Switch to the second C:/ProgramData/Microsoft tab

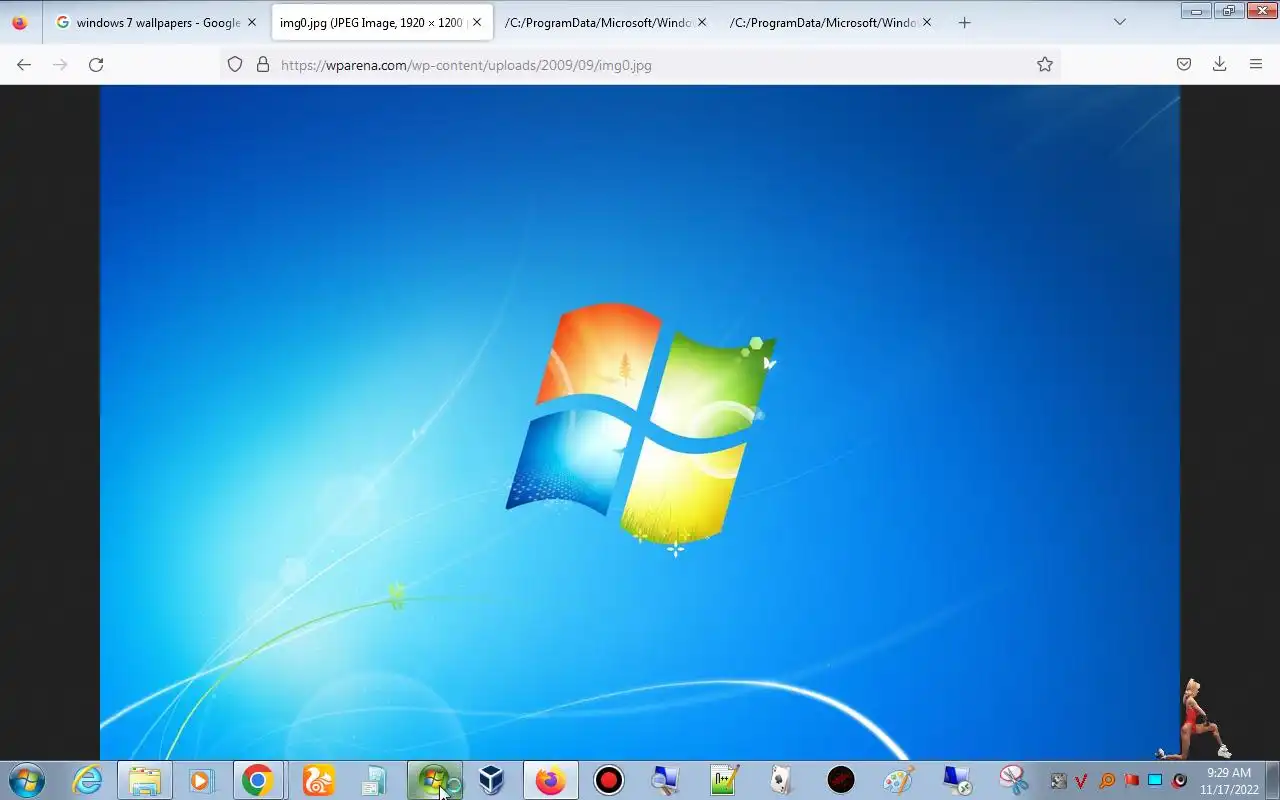[831, 22]
